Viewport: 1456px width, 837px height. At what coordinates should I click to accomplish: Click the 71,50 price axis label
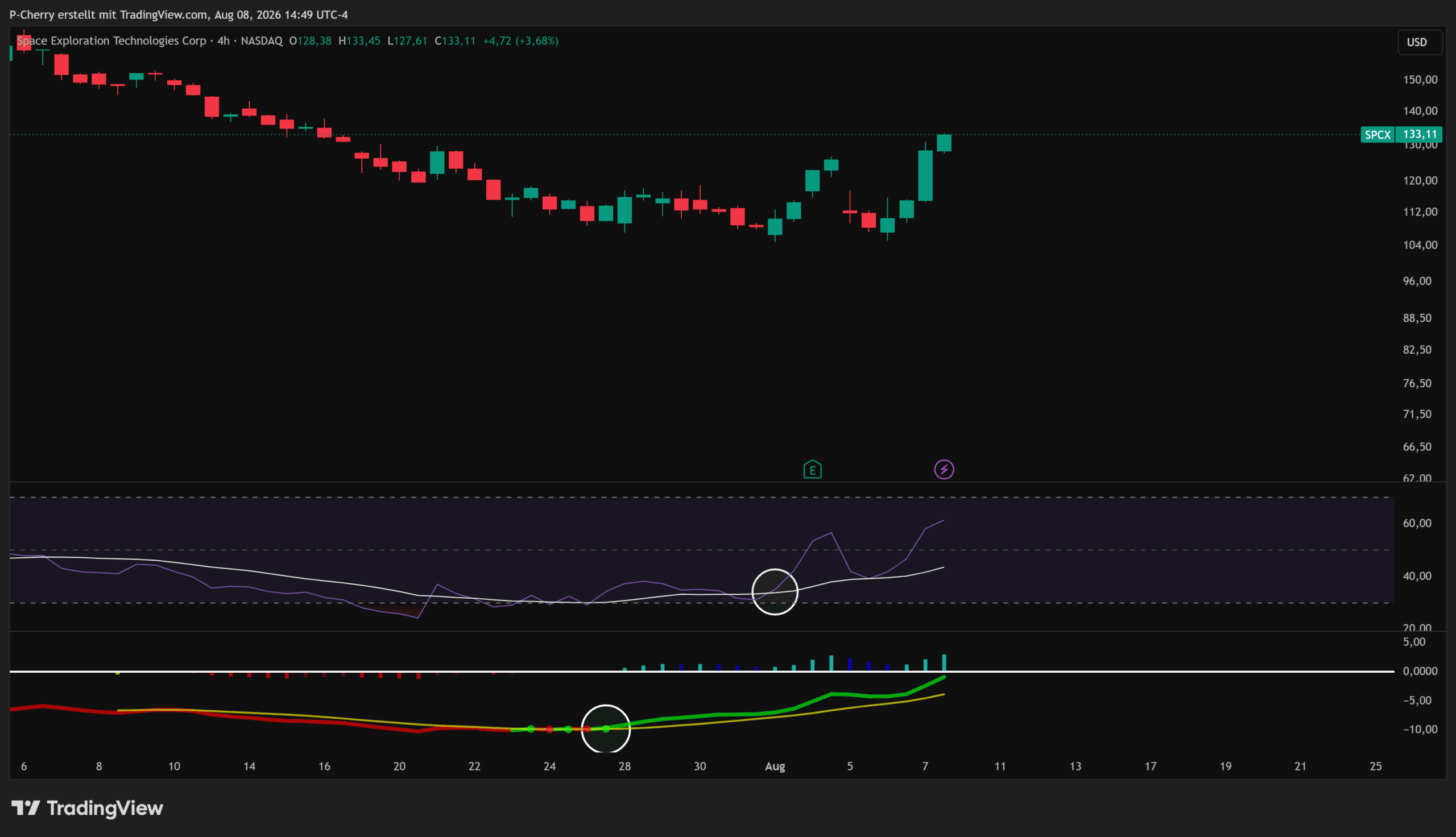click(1417, 414)
